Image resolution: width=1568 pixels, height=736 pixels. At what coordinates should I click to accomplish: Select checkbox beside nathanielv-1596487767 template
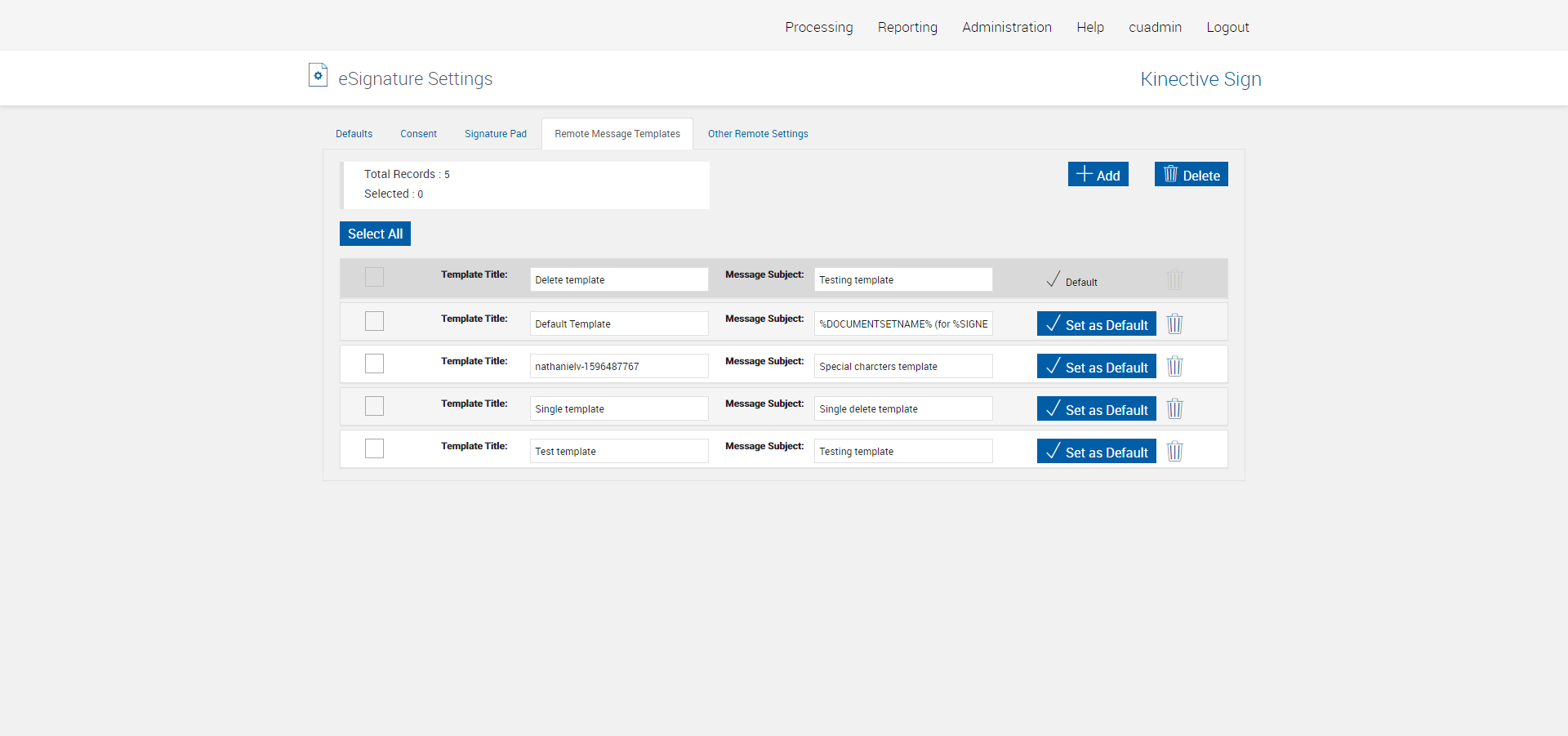pyautogui.click(x=374, y=364)
